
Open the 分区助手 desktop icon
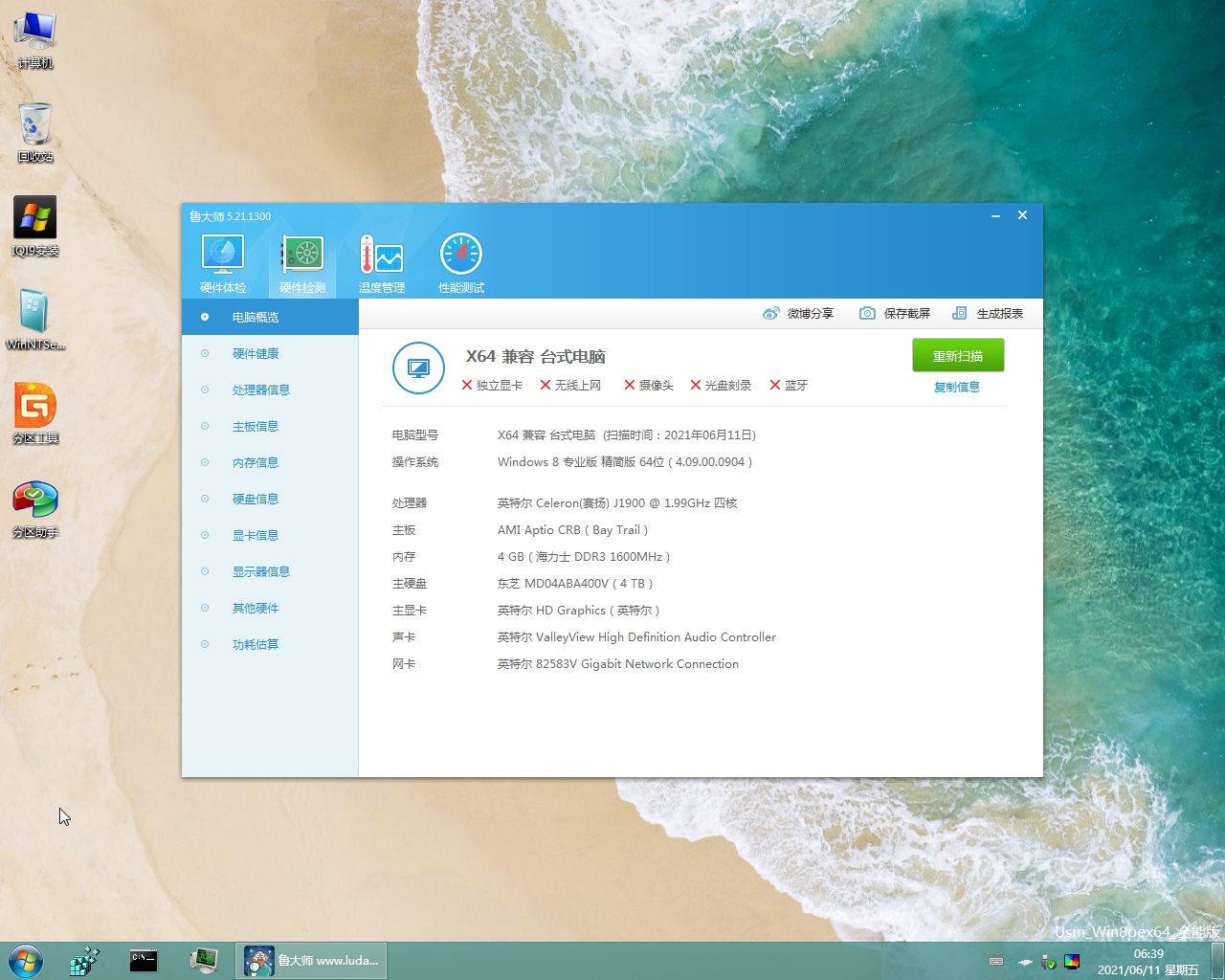tap(35, 507)
